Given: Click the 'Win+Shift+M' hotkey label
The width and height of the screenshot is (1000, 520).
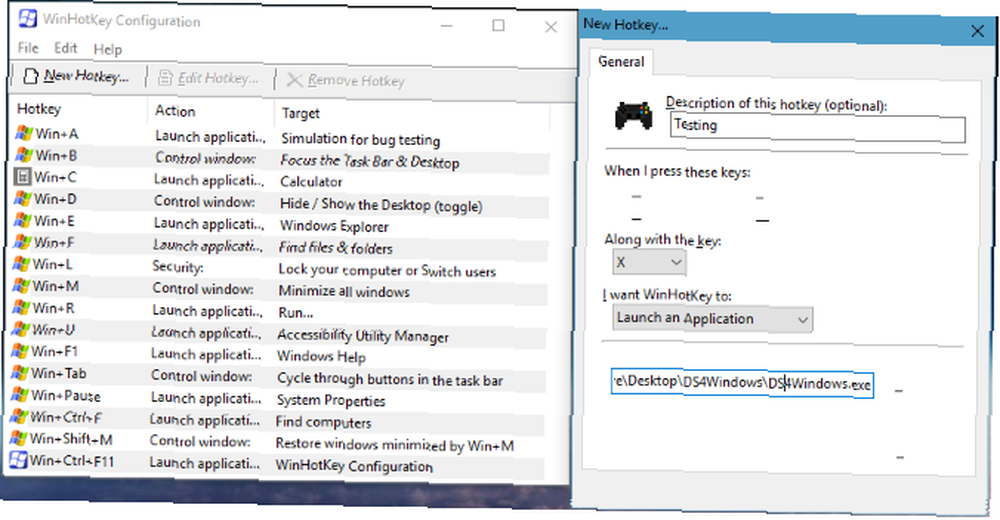Looking at the screenshot, I should pyautogui.click(x=71, y=439).
